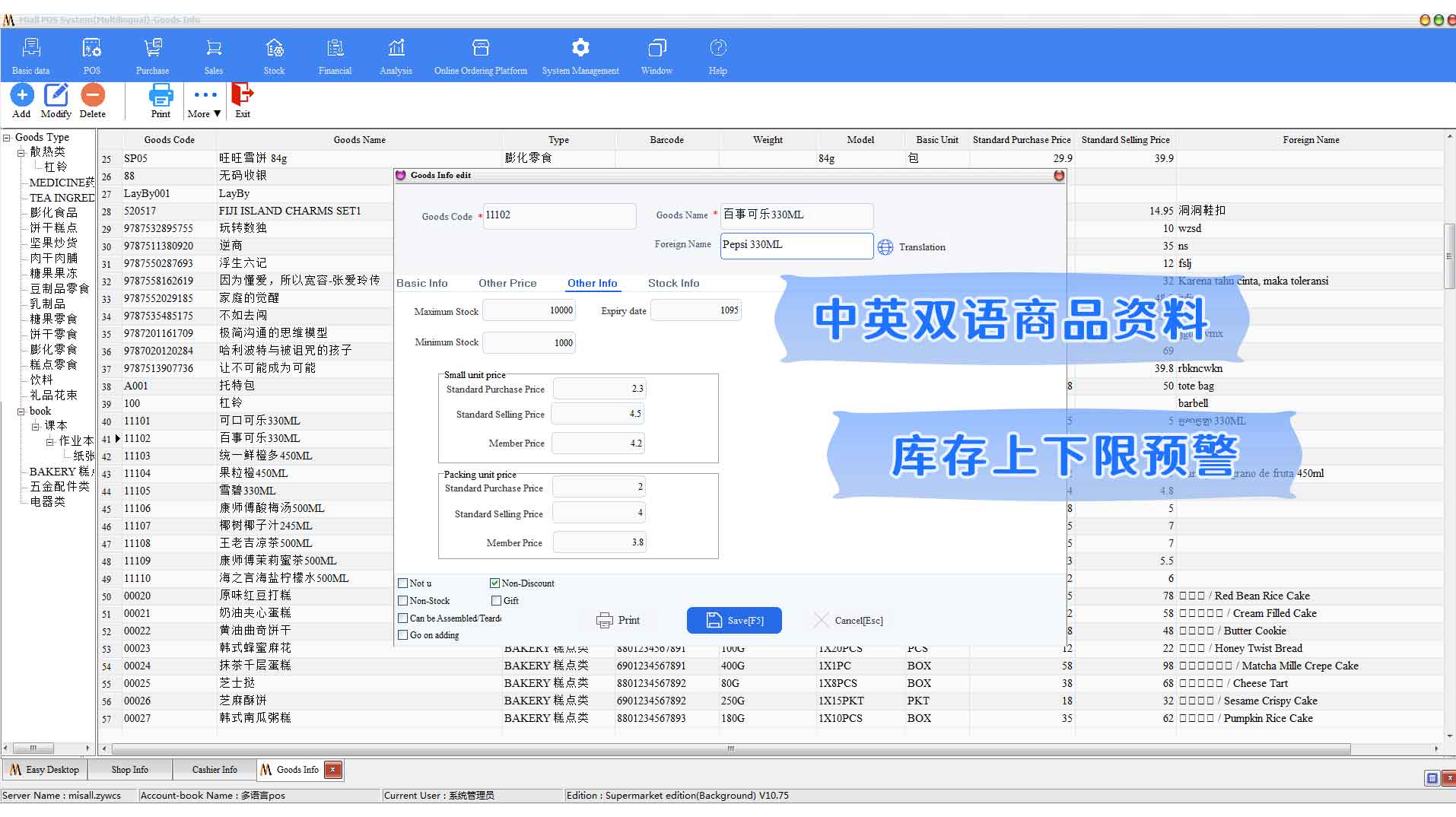Switch to the Stock Info tab
This screenshot has width=1456, height=817.
pyautogui.click(x=674, y=283)
